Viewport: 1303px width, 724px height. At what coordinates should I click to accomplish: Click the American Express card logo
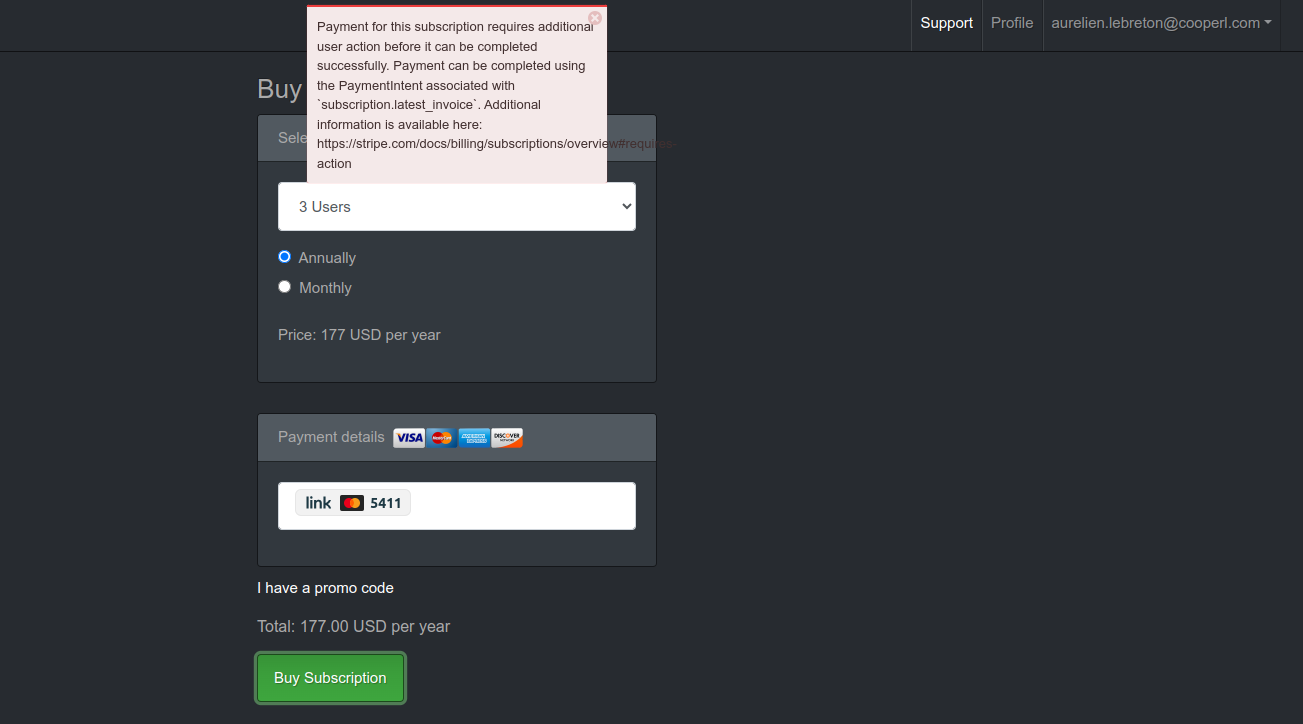pos(474,438)
